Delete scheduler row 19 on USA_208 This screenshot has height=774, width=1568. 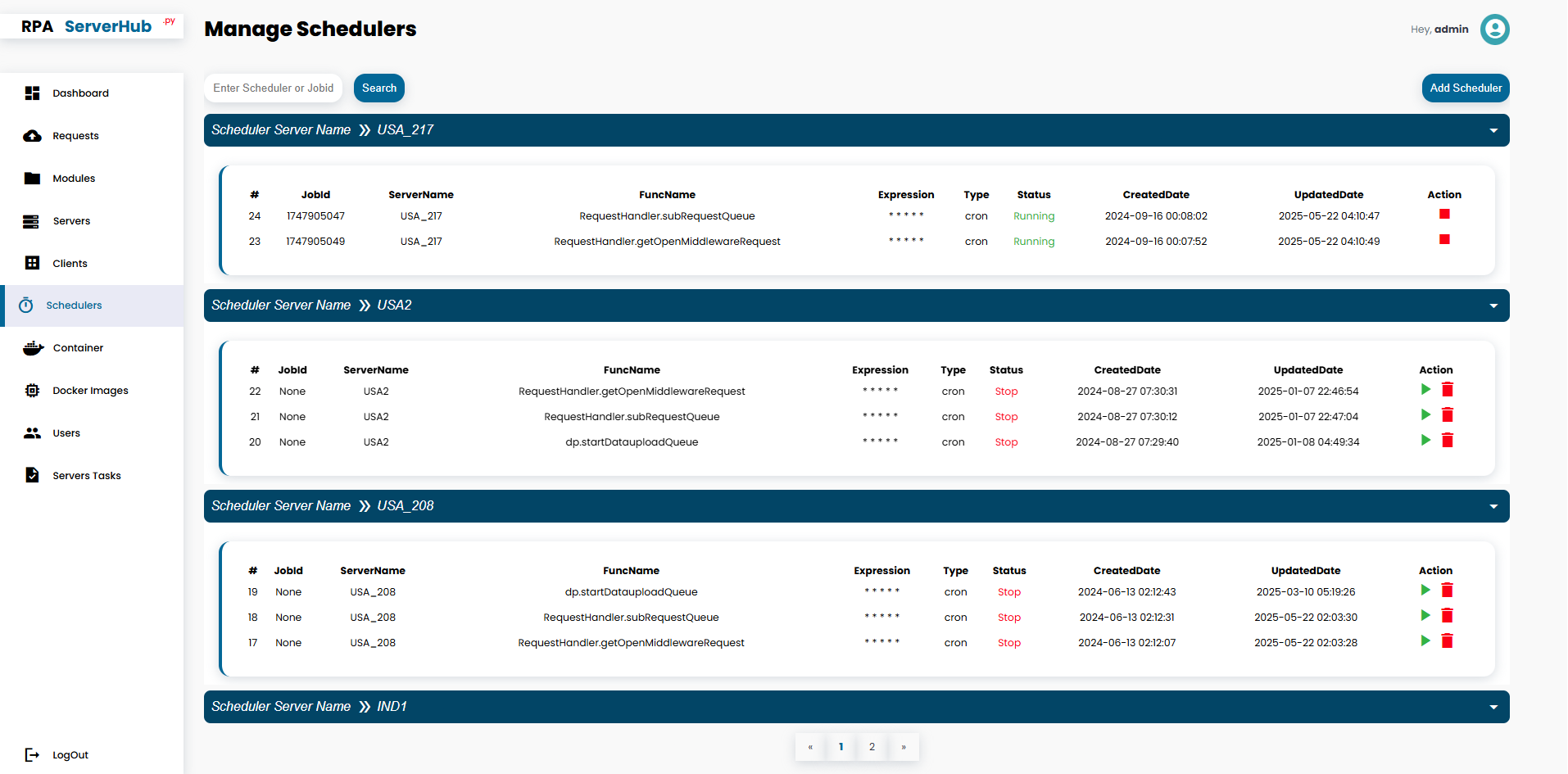(x=1448, y=591)
